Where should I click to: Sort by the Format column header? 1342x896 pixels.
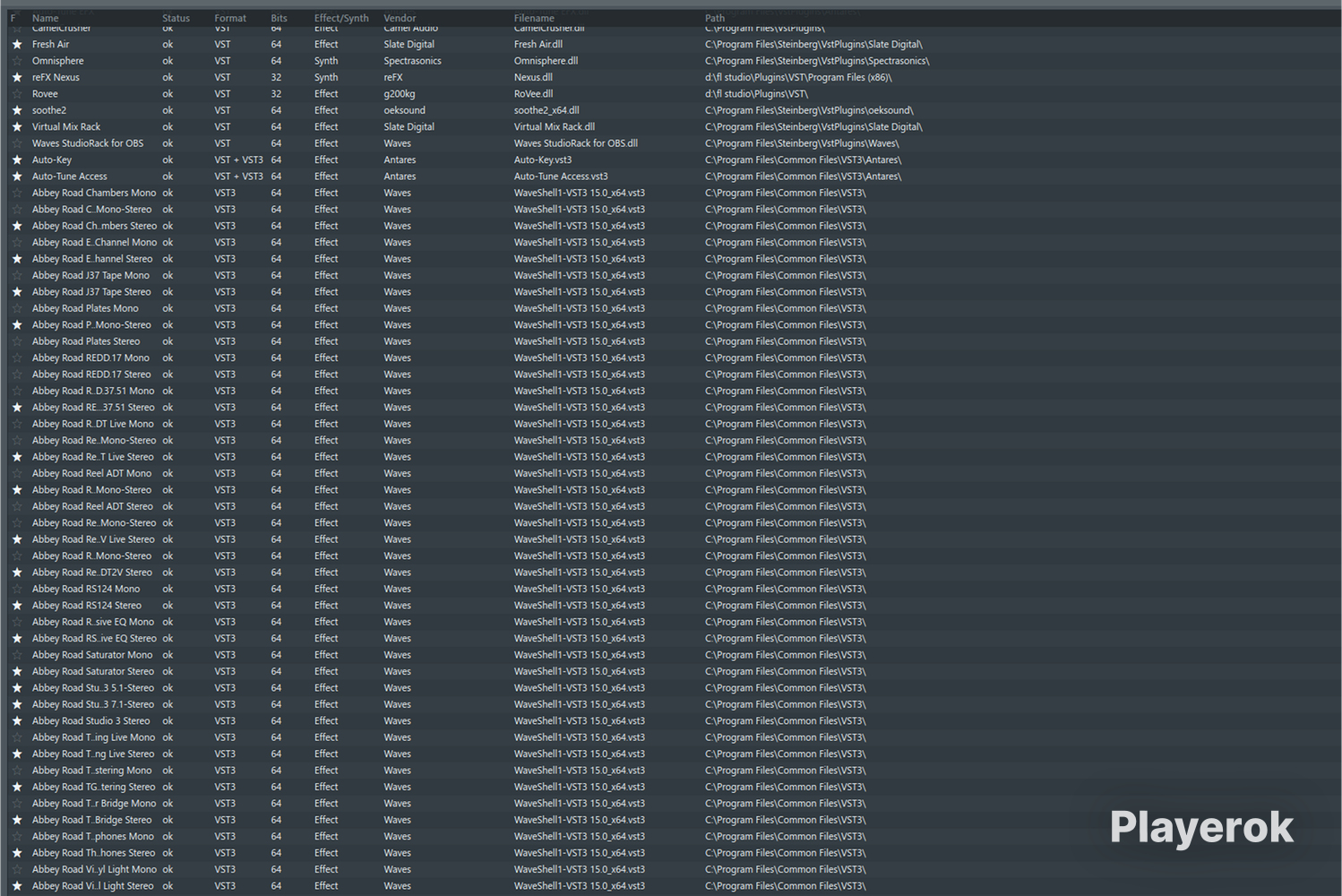pos(230,18)
